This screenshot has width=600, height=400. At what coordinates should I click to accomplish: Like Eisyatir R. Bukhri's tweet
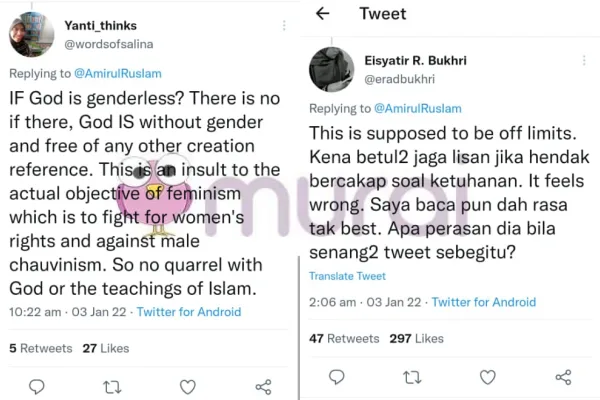click(487, 377)
